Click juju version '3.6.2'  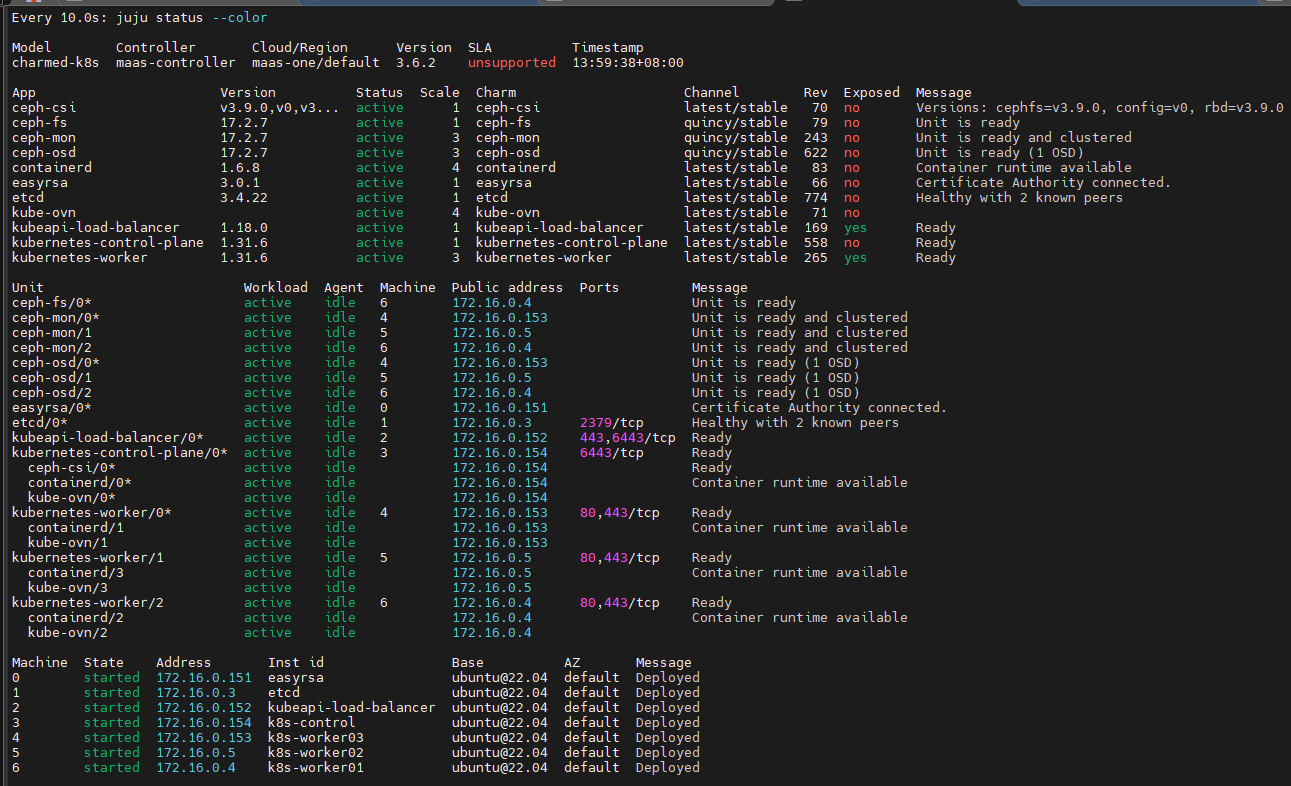(415, 63)
